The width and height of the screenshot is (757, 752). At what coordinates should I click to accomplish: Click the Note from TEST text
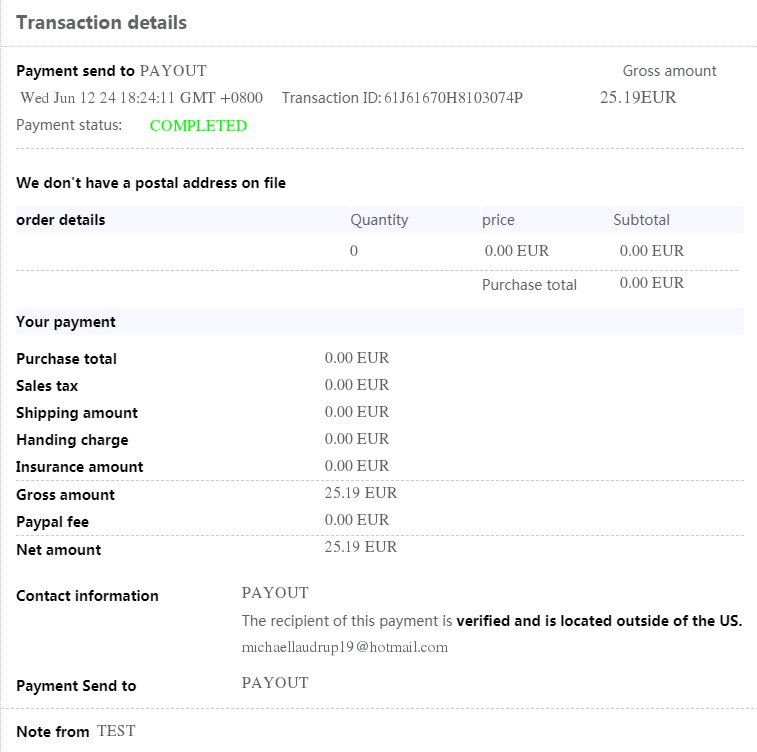[75, 731]
